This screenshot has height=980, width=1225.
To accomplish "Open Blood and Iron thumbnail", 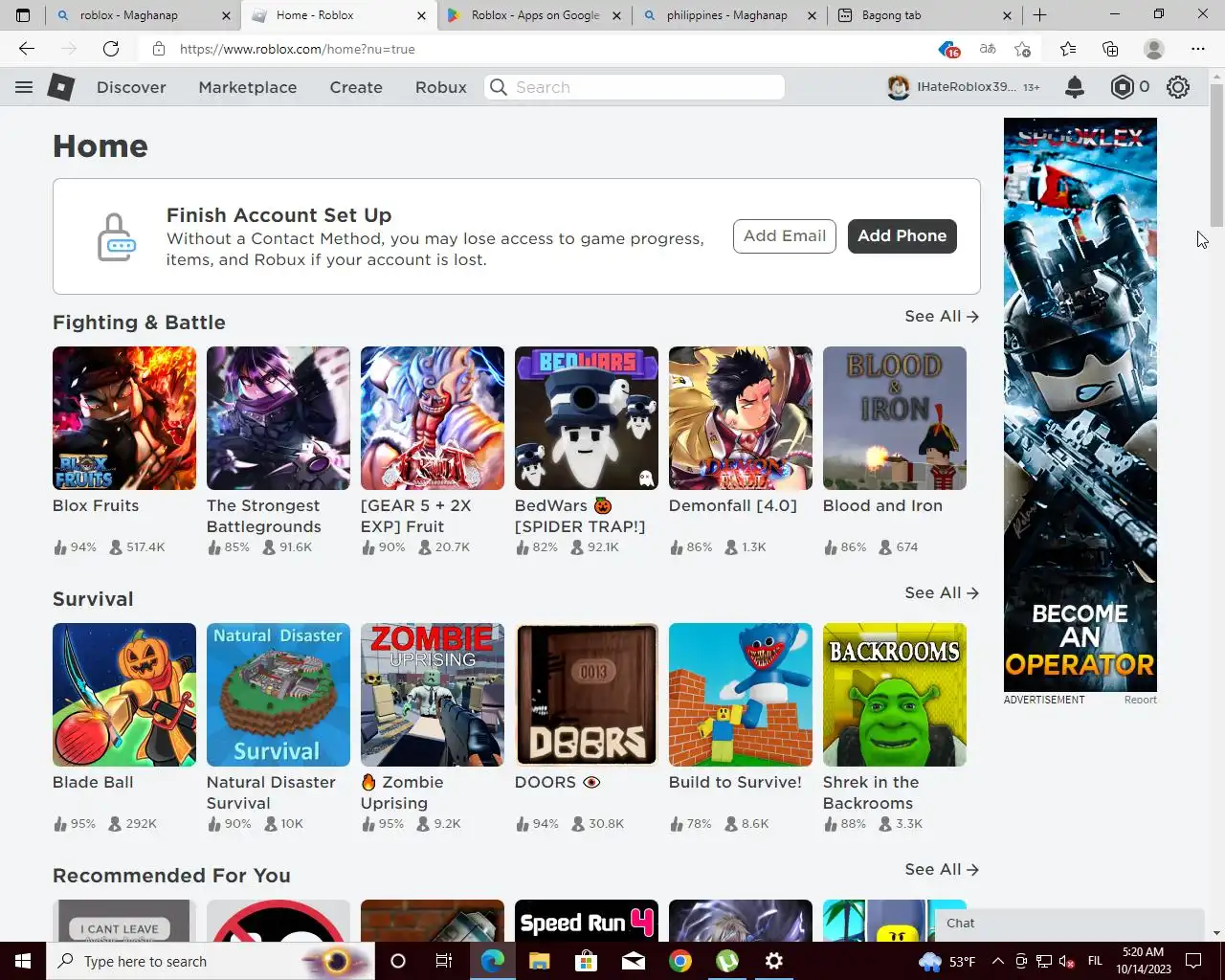I will pyautogui.click(x=895, y=418).
